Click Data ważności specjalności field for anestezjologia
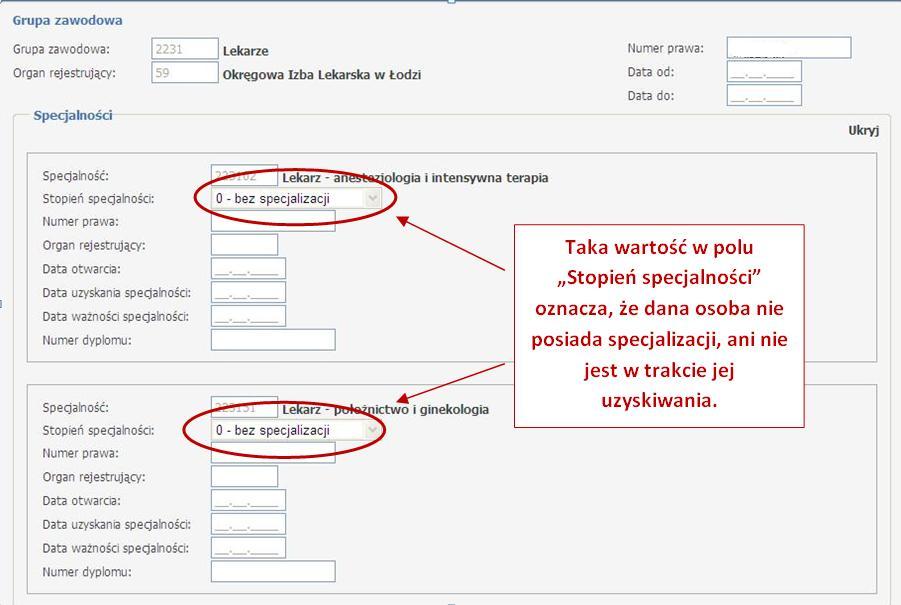901x605 pixels. [248, 317]
